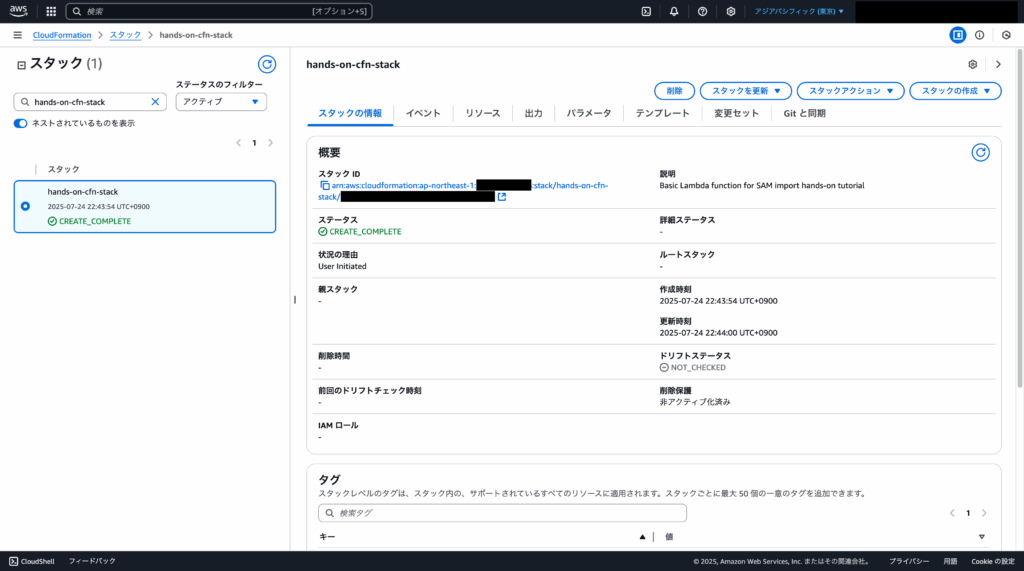This screenshot has width=1024, height=571.
Task: Follow the スタック breadcrumb link
Action: (125, 35)
